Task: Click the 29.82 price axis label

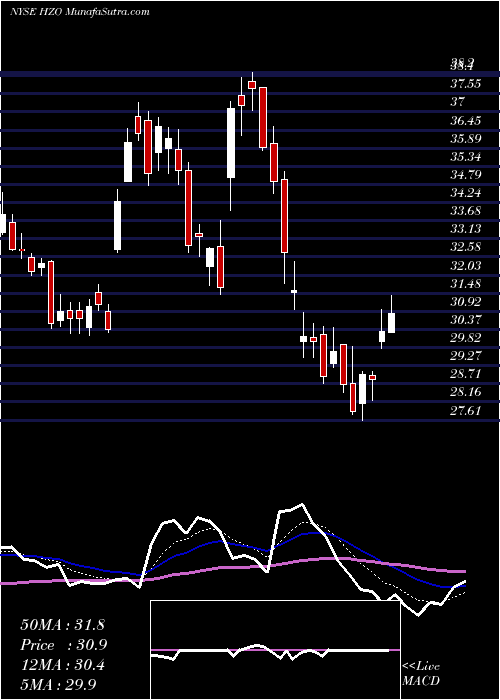Action: 466,338
